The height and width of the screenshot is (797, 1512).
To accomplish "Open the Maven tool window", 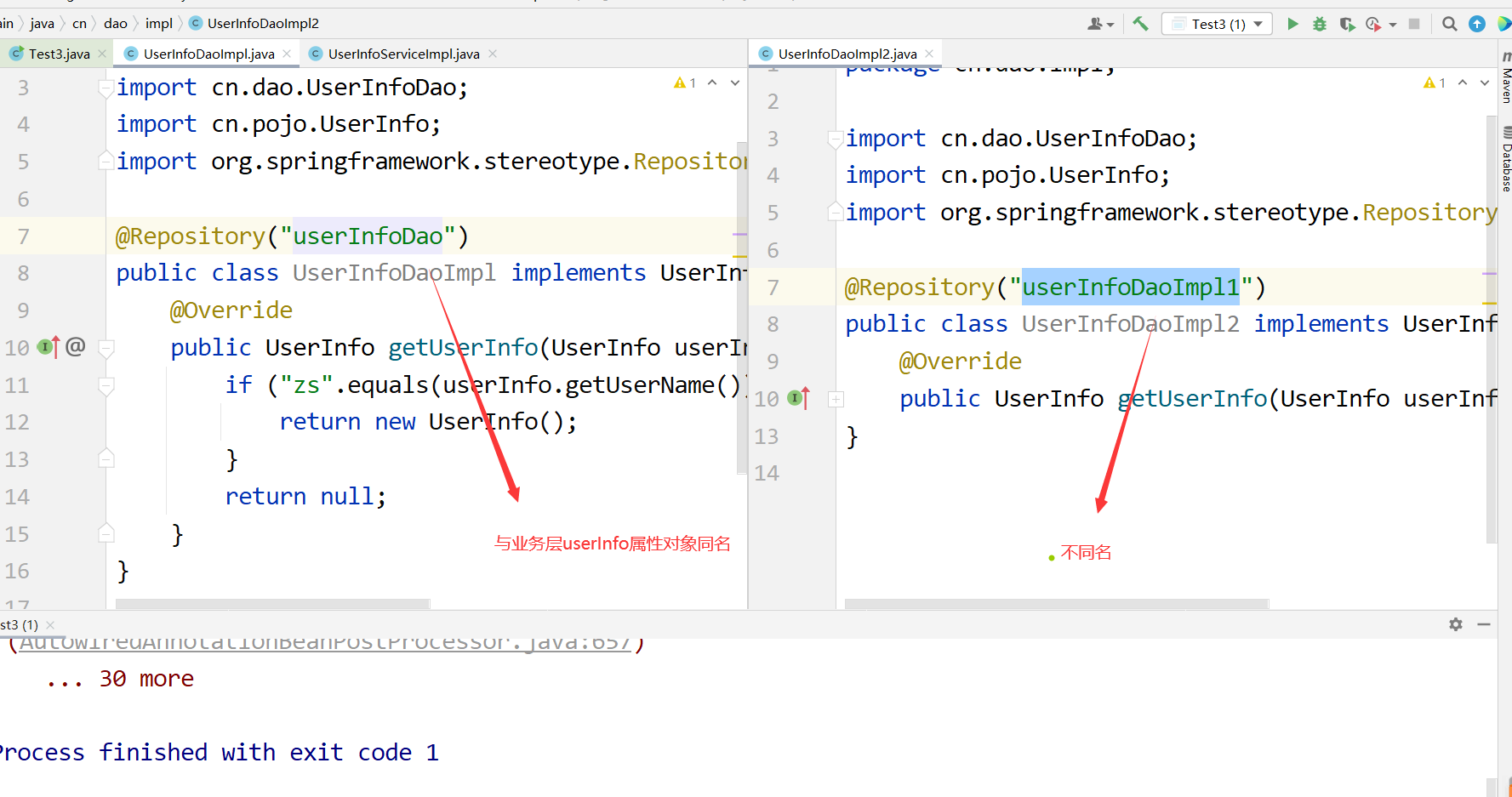I will tap(1506, 78).
